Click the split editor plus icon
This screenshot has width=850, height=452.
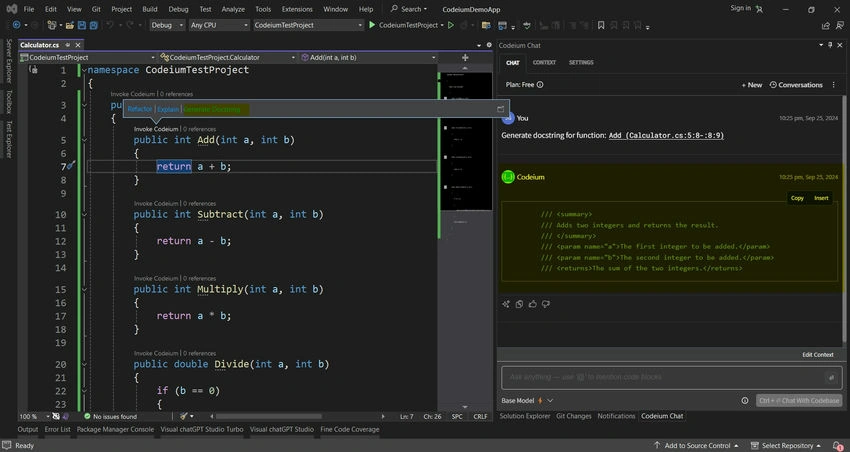click(x=465, y=57)
